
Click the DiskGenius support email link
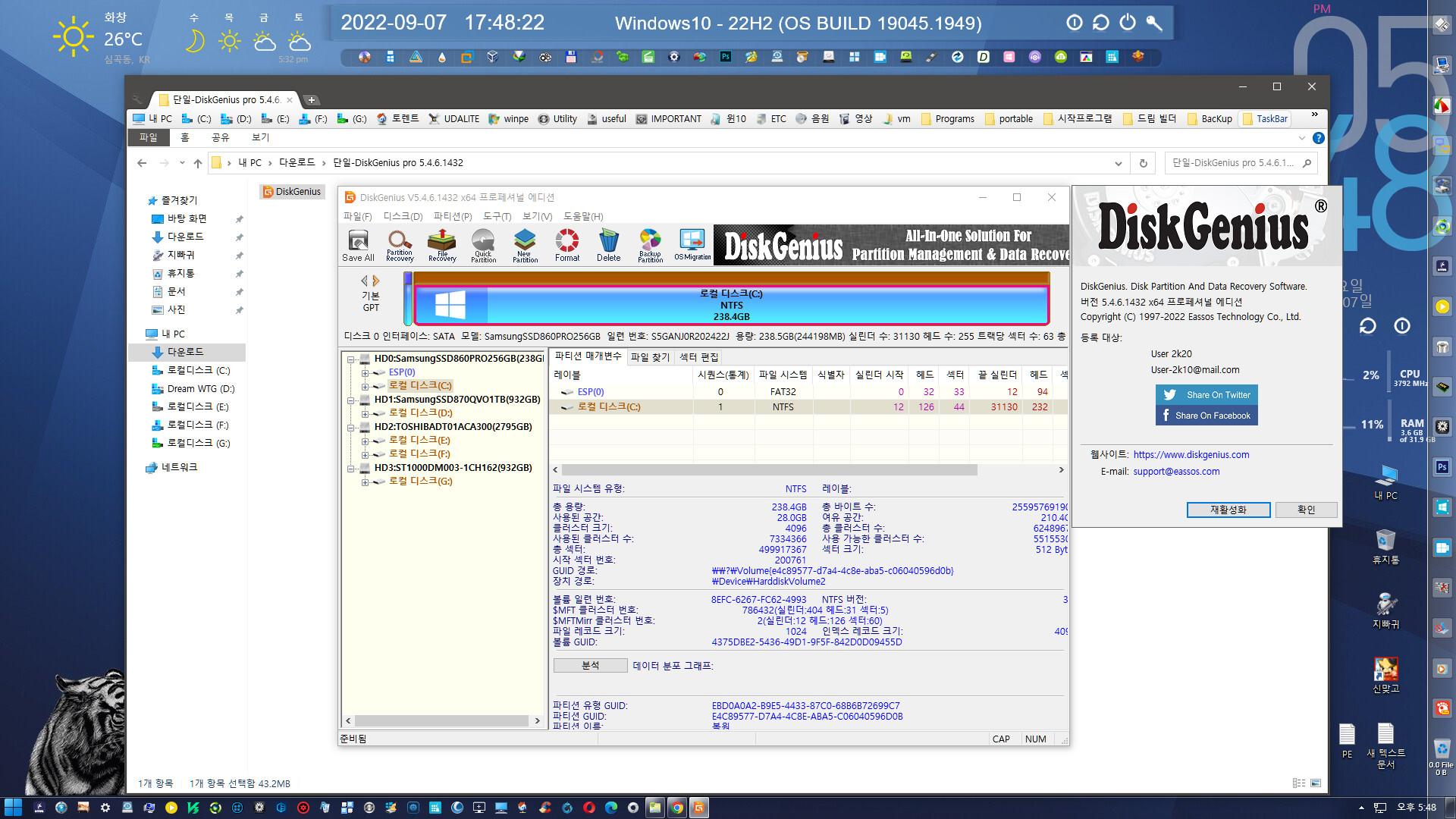(1178, 471)
